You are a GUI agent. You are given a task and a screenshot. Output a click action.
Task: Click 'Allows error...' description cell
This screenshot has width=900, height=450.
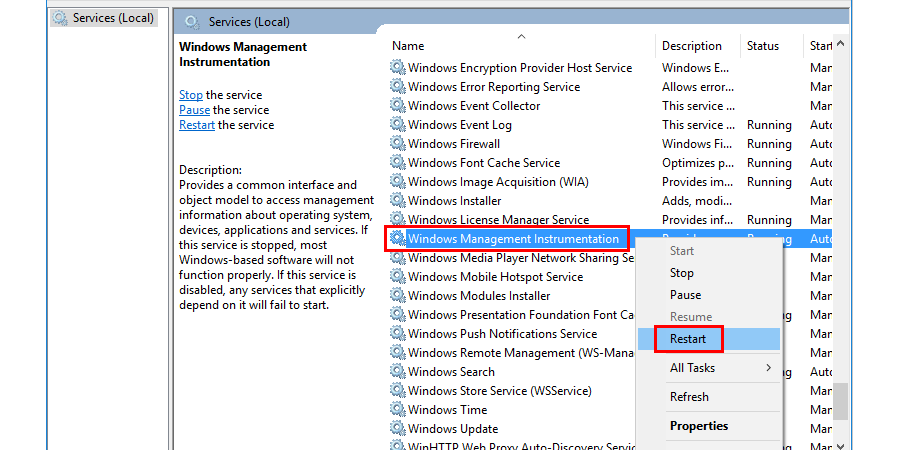pos(697,87)
